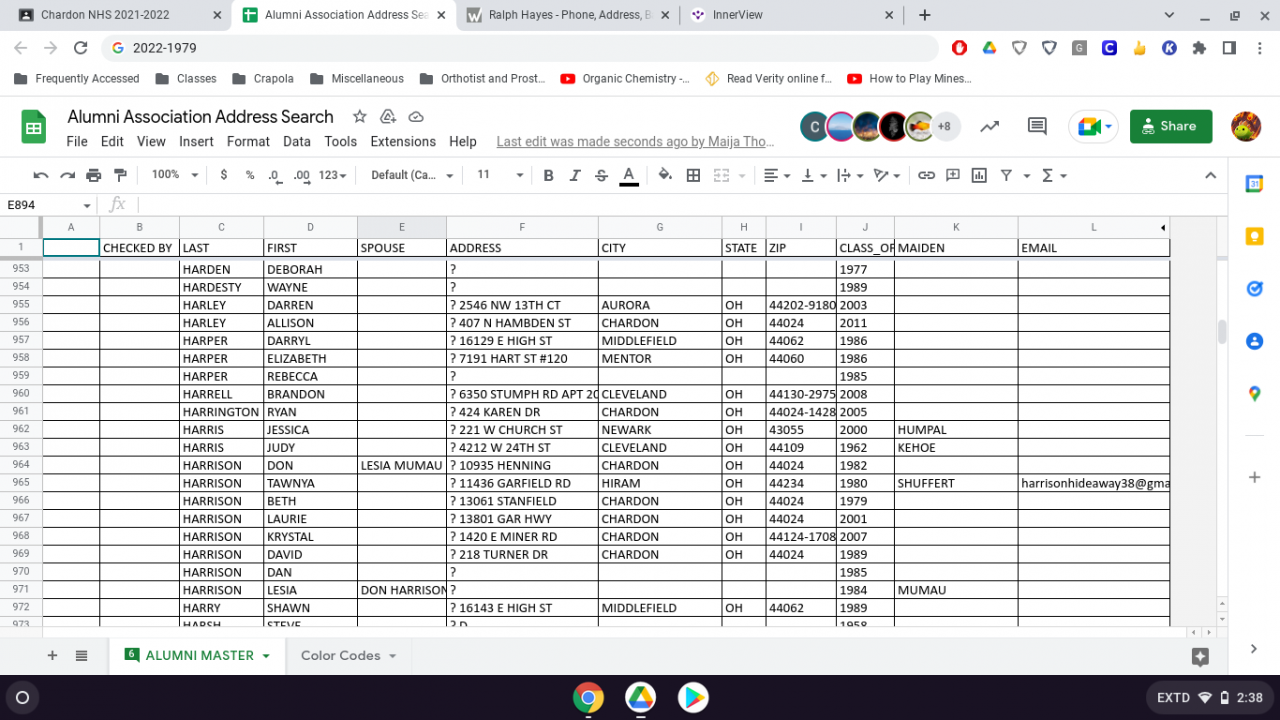
Task: Move document with the folder icon
Action: (388, 117)
